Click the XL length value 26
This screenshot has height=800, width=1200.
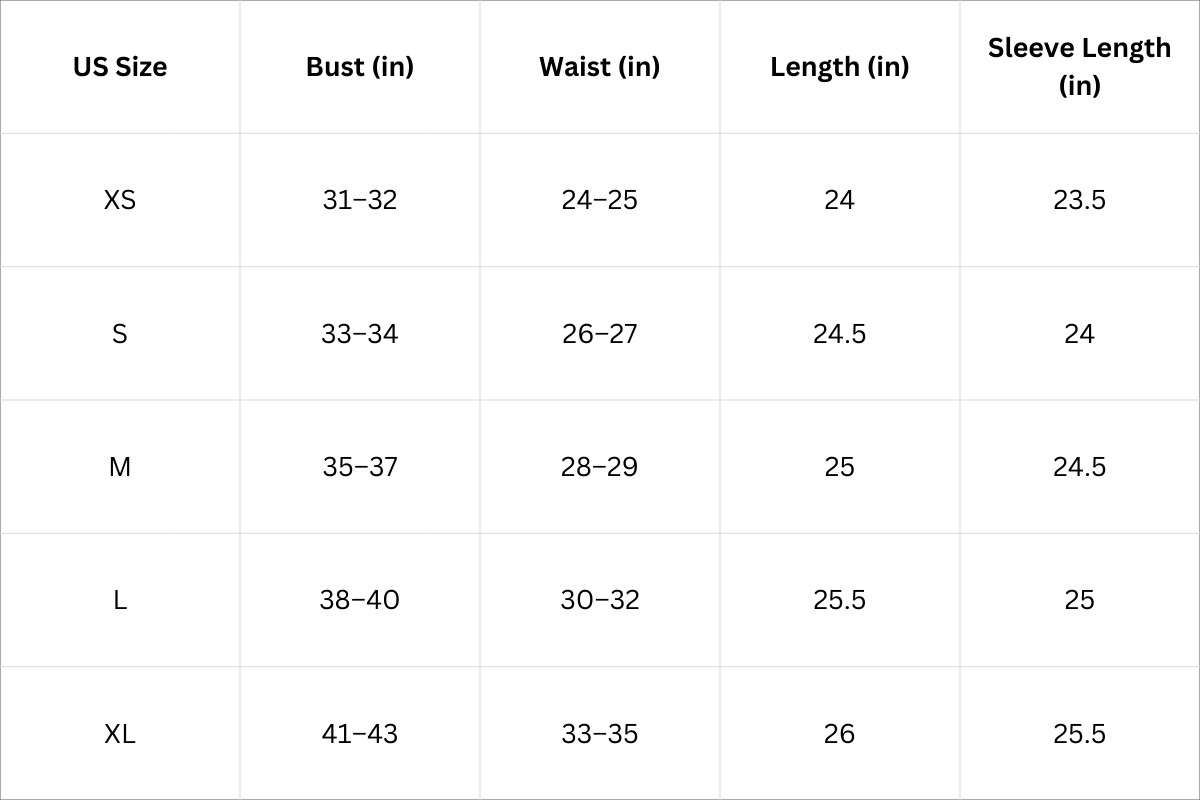coord(840,734)
